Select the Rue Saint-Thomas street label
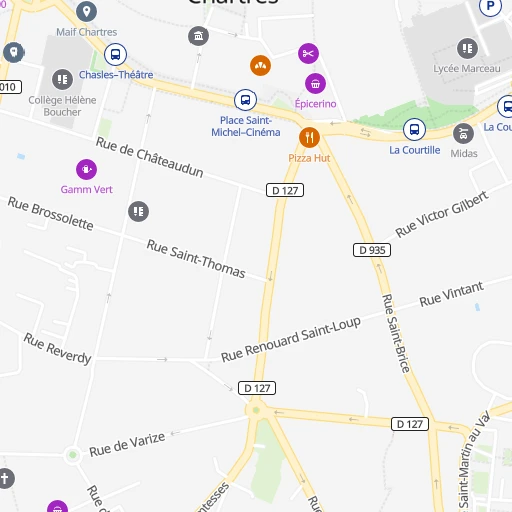 click(x=196, y=259)
